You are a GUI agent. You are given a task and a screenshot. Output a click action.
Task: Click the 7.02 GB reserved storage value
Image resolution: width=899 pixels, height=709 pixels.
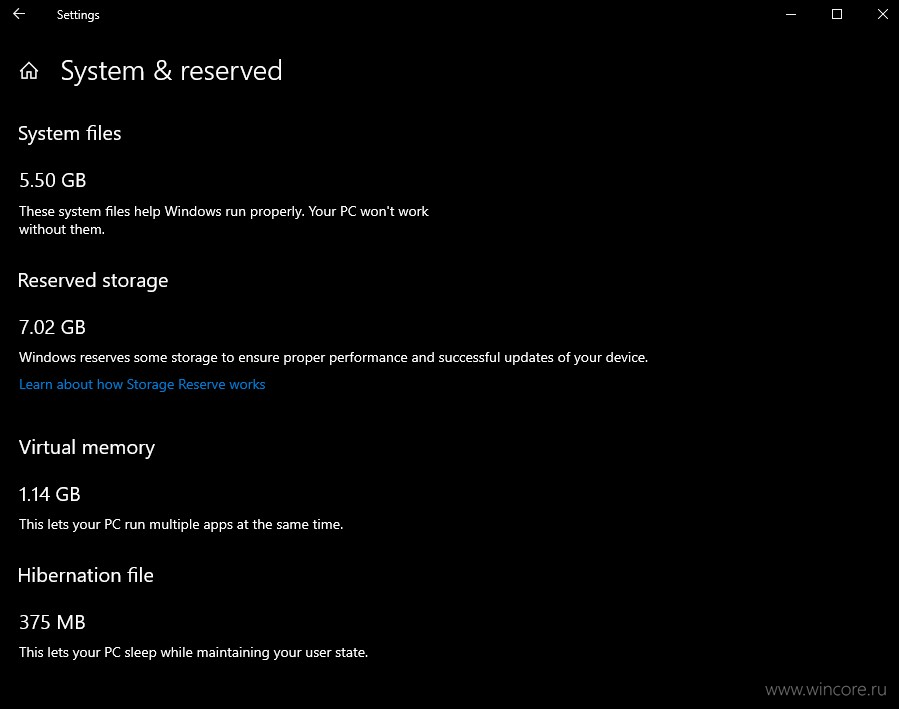pyautogui.click(x=52, y=327)
